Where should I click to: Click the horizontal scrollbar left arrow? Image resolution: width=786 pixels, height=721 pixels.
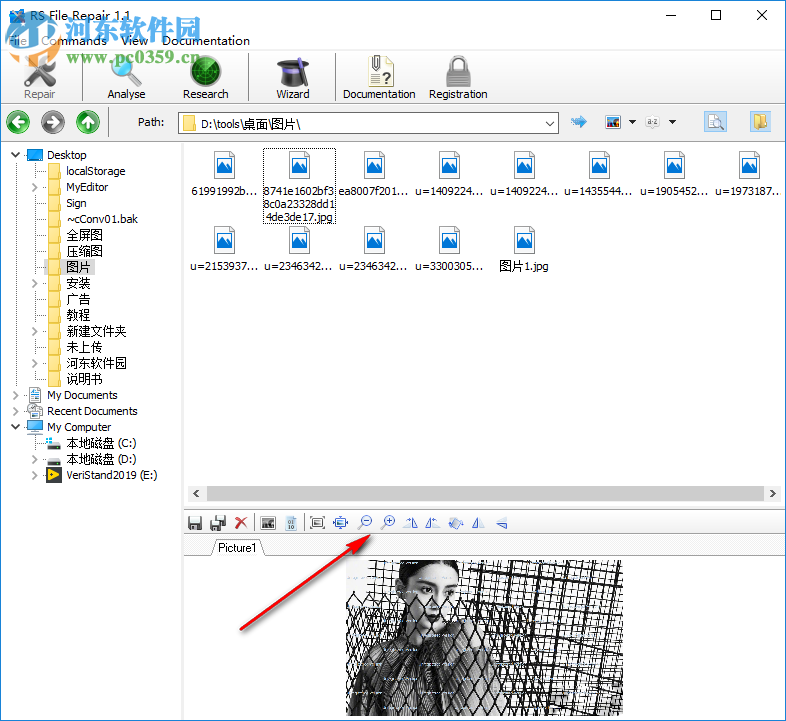196,493
